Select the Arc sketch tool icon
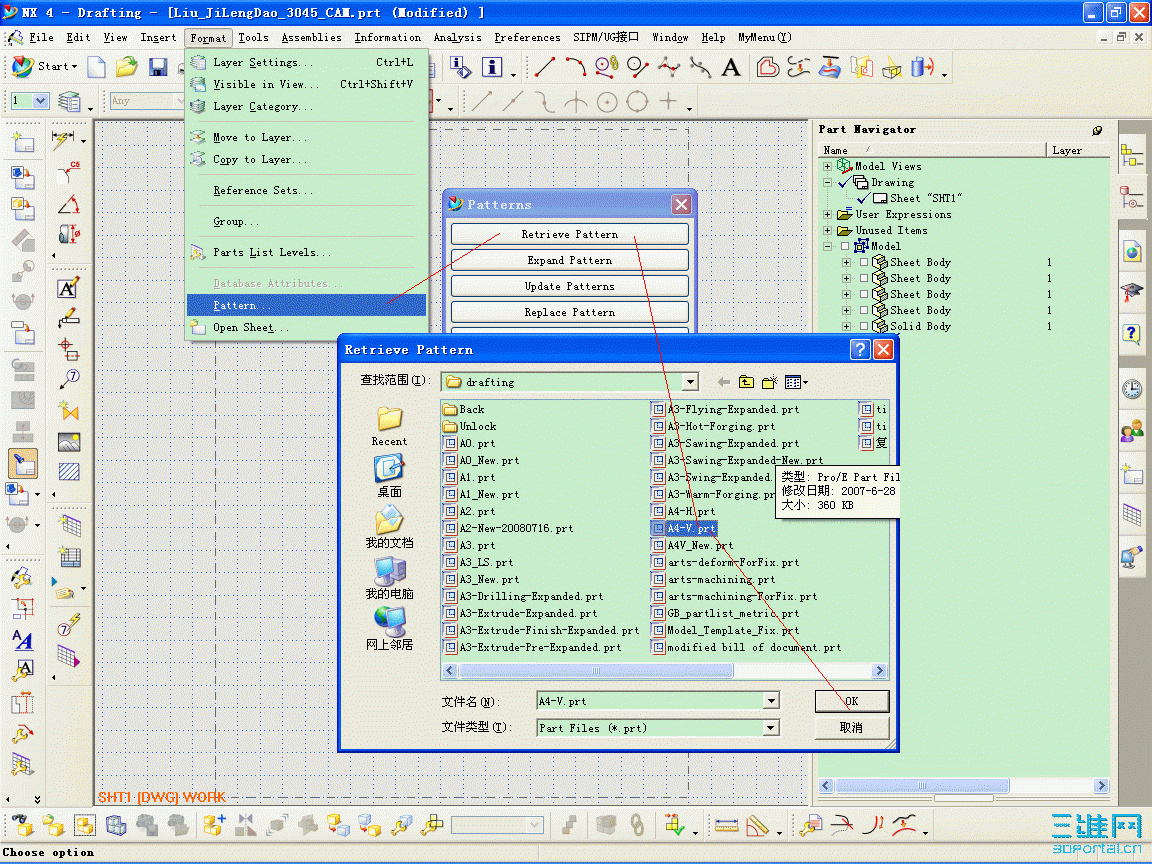This screenshot has width=1152, height=864. click(575, 67)
